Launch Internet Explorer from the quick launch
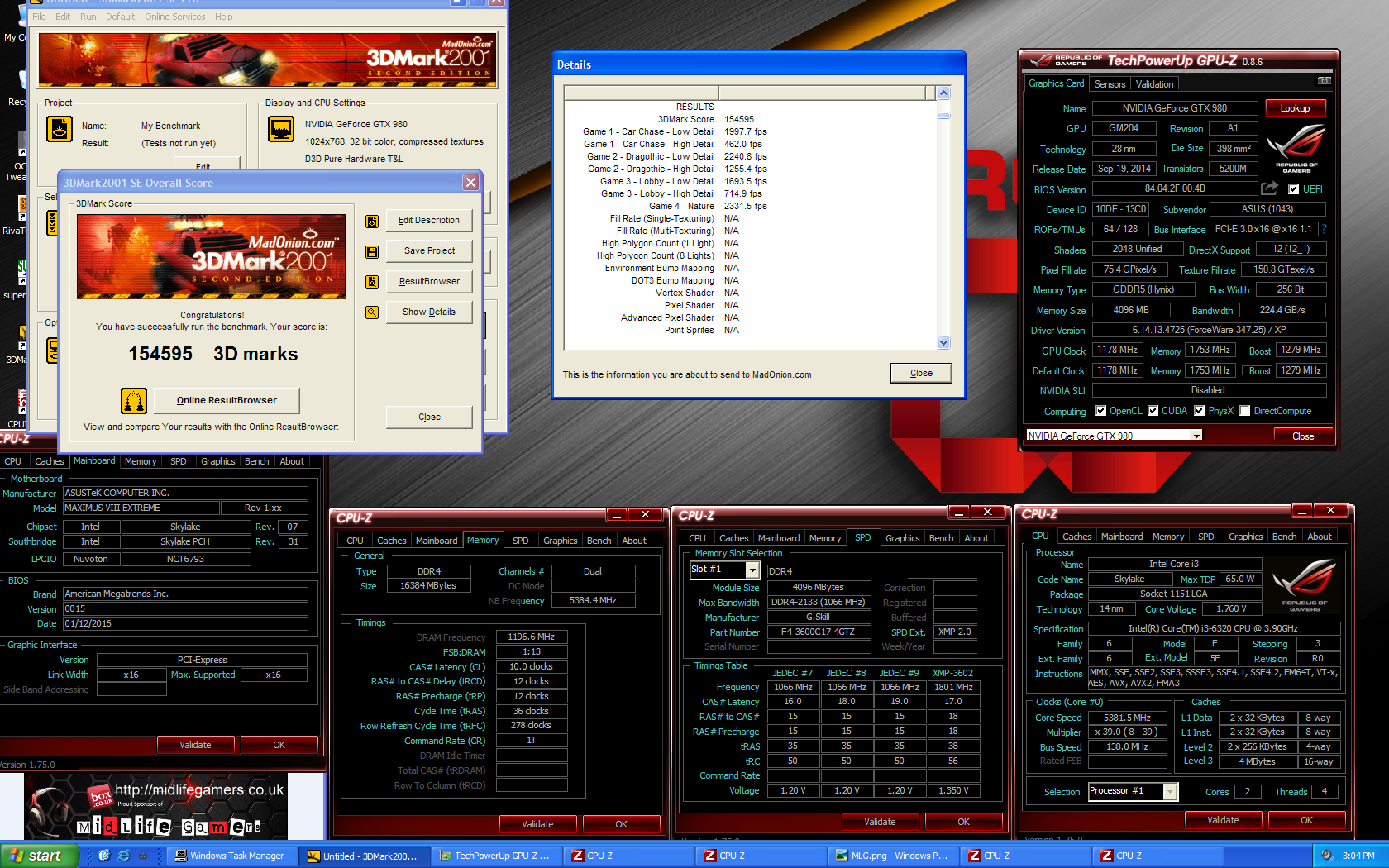 pos(124,856)
